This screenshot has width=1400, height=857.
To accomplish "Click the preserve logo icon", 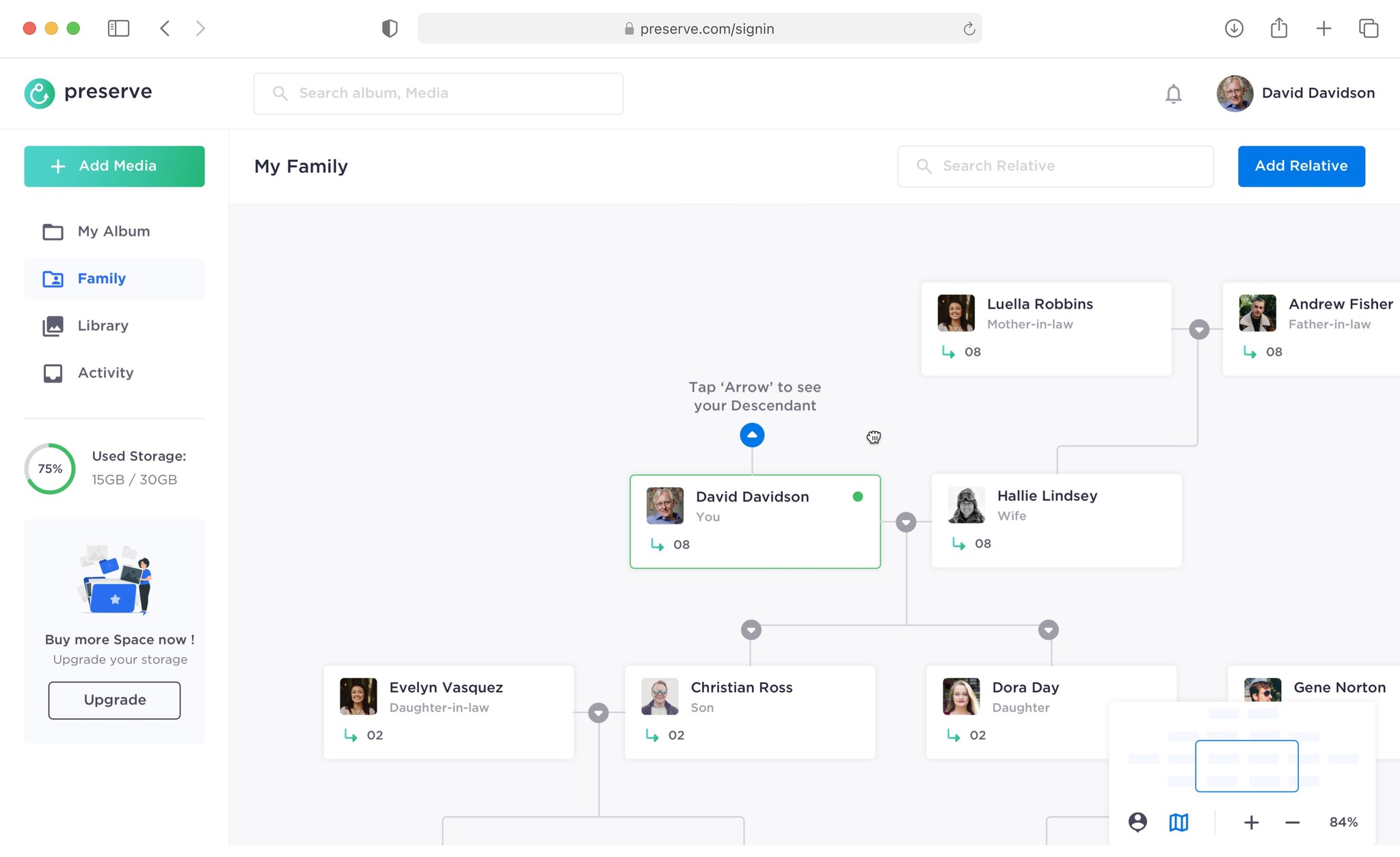I will click(40, 93).
